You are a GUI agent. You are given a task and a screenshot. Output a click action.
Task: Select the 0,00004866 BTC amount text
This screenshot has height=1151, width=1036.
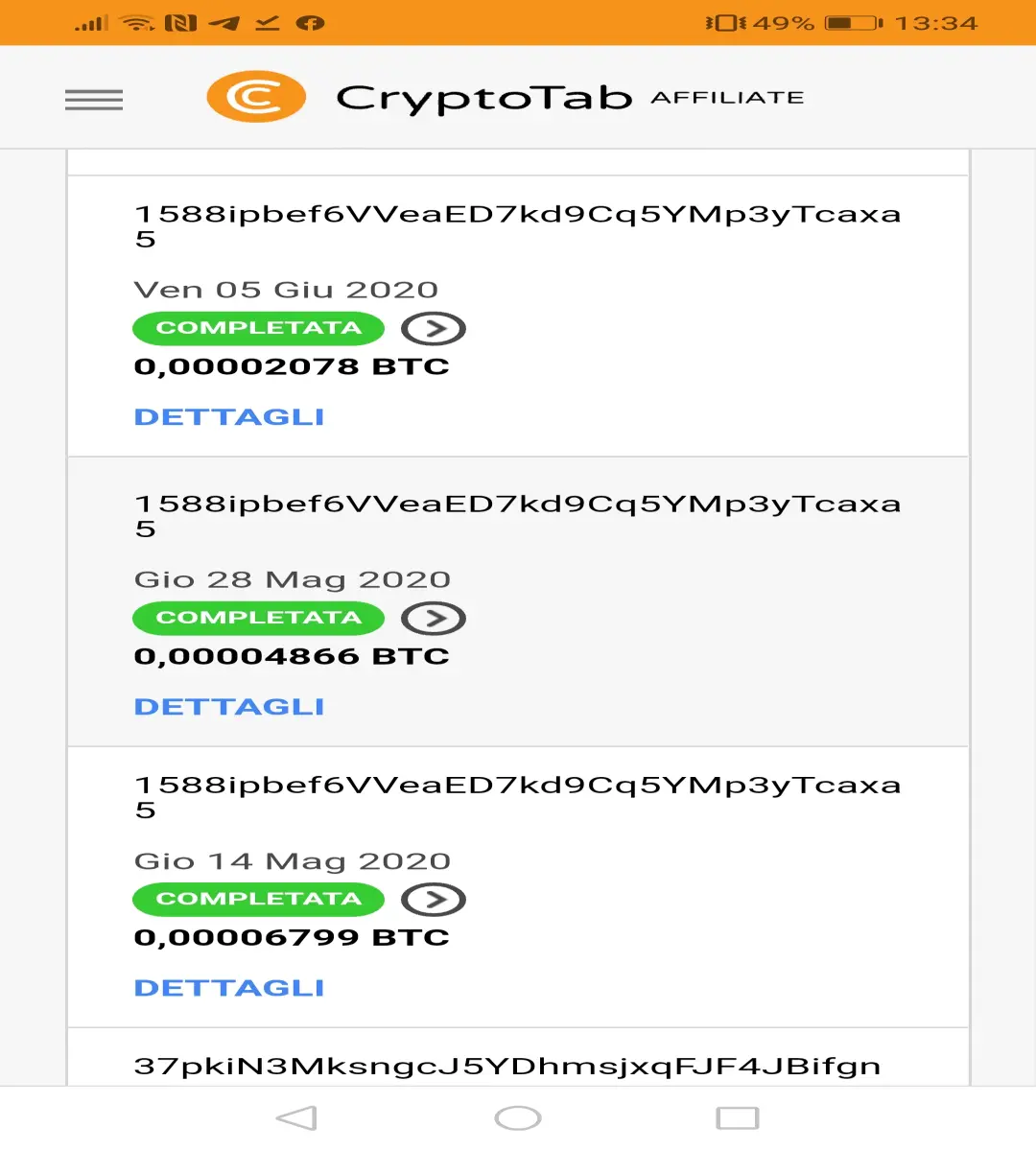click(x=292, y=657)
